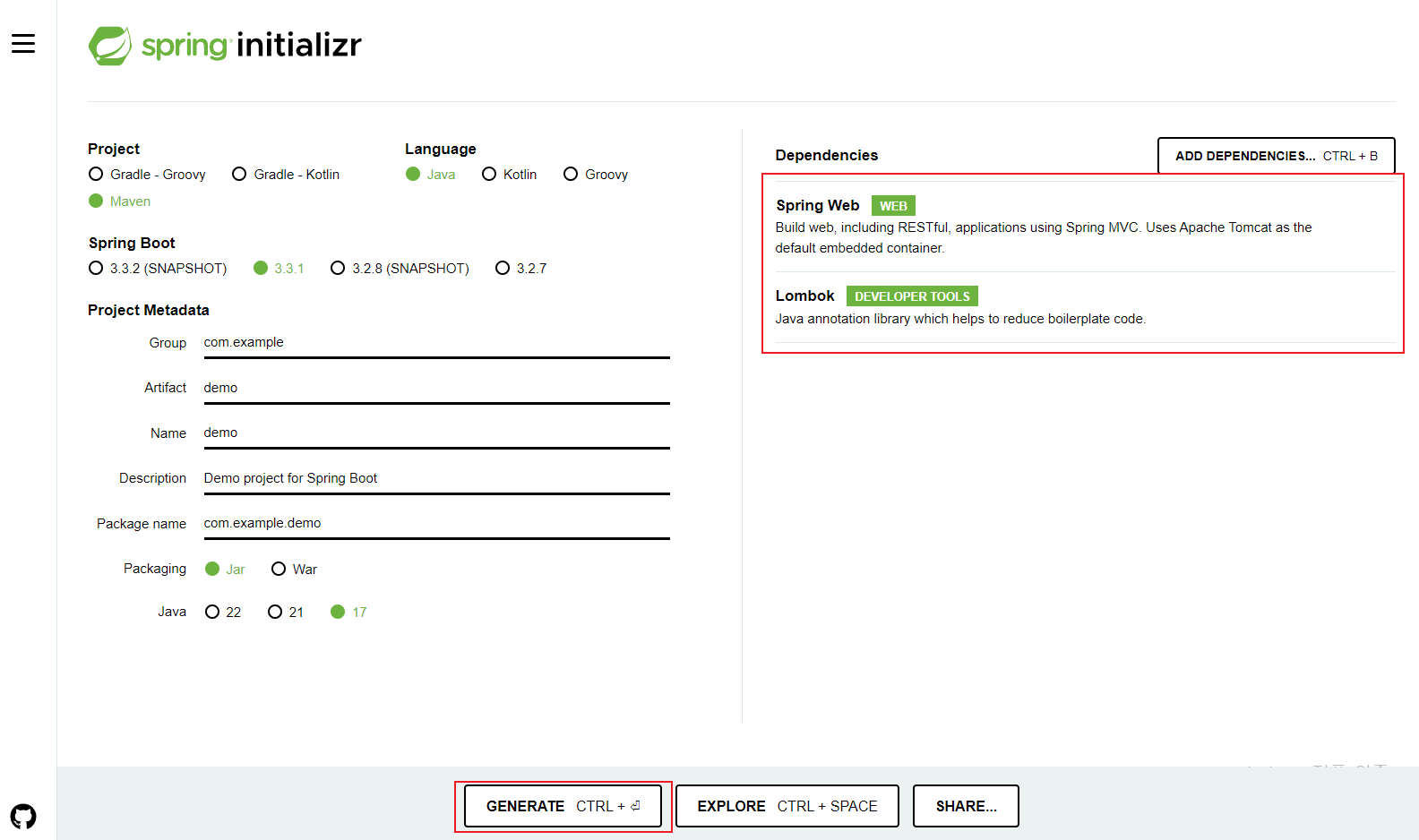Focus the Name input field

[437, 433]
